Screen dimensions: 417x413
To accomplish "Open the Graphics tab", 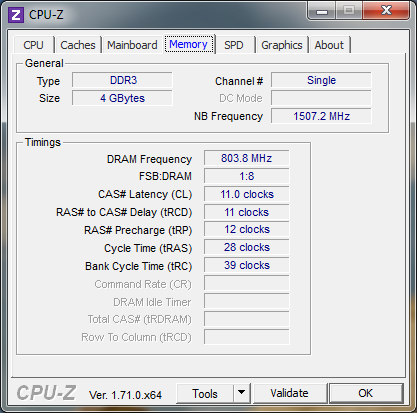I will tap(282, 45).
